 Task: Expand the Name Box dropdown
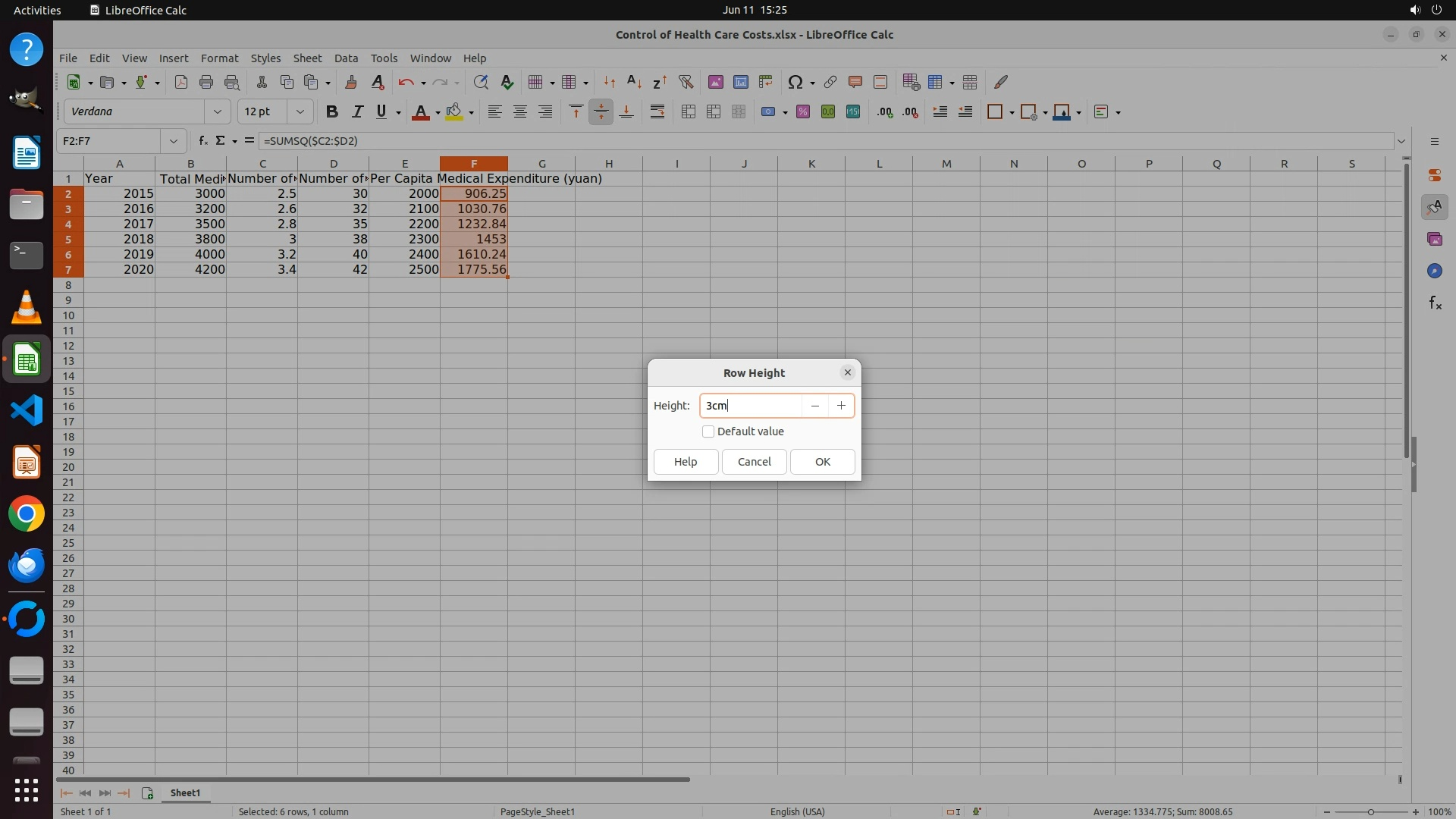[x=174, y=141]
